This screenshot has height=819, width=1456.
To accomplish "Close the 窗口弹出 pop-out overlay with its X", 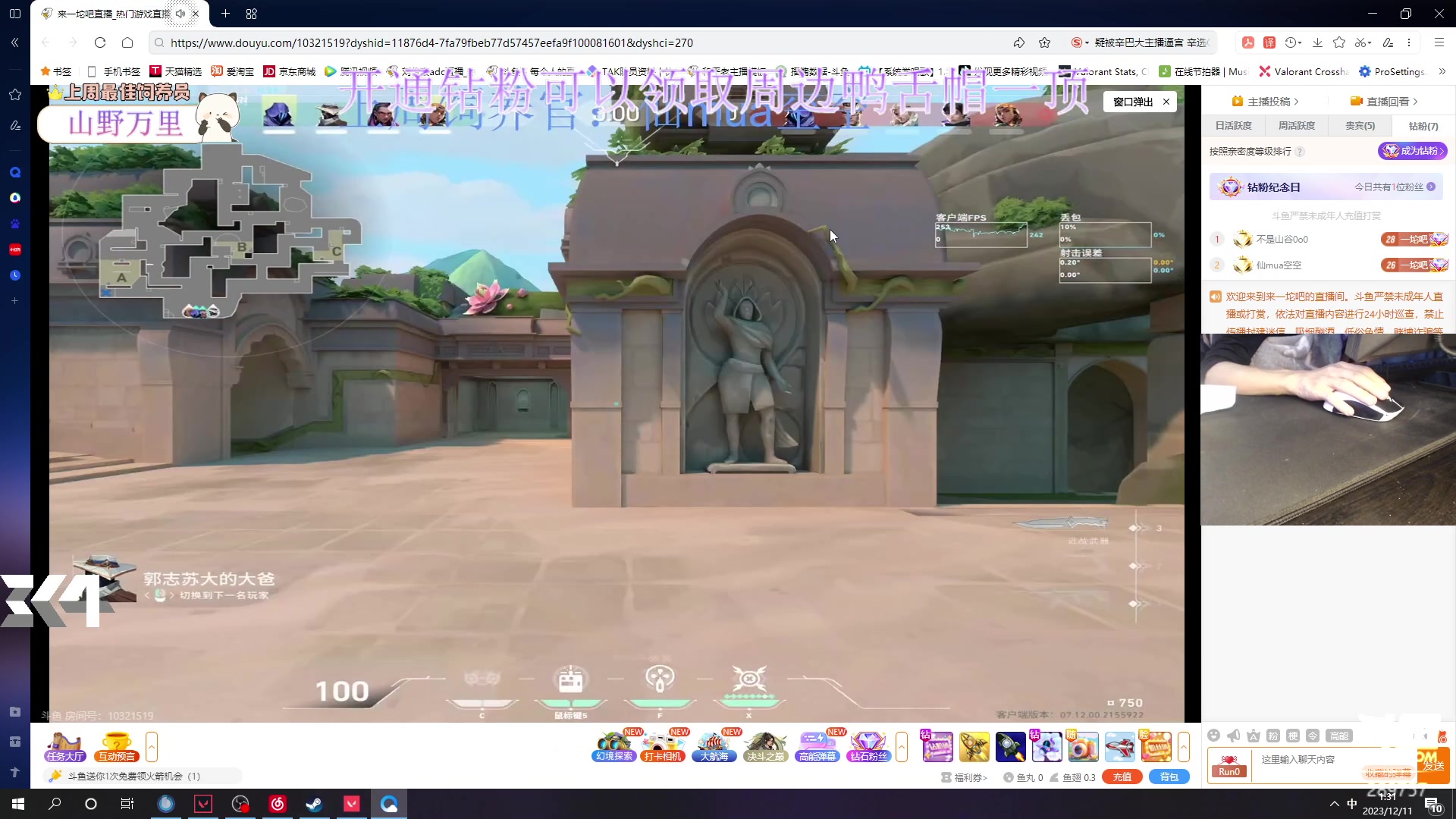I will (1166, 102).
